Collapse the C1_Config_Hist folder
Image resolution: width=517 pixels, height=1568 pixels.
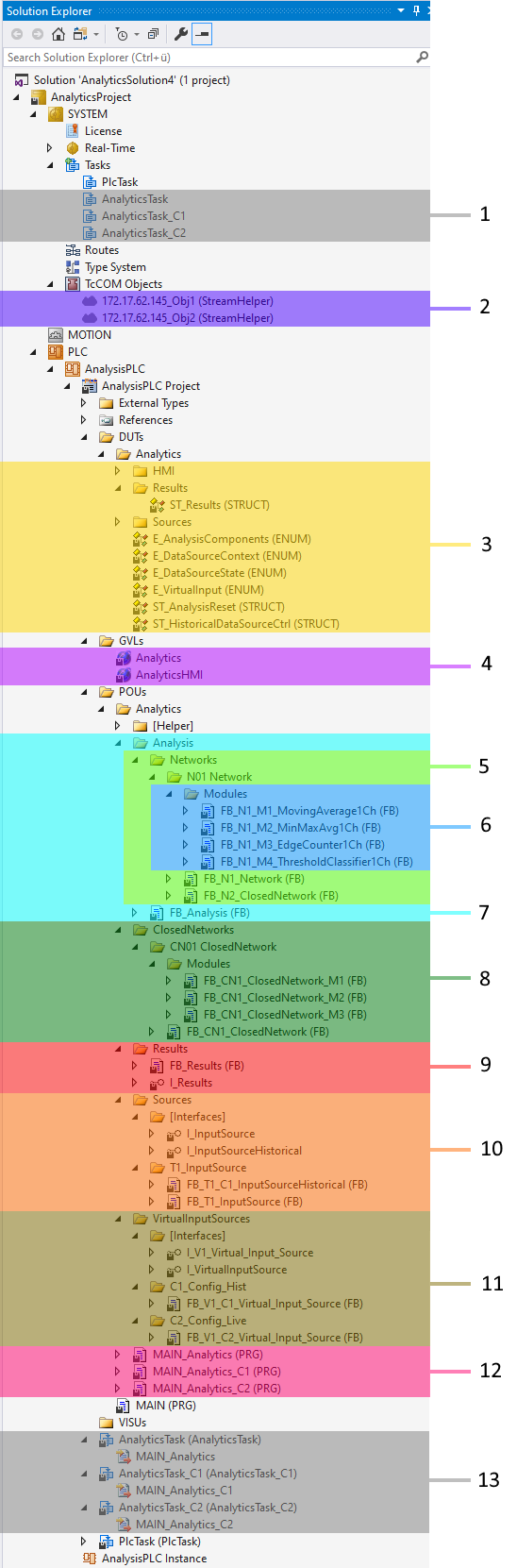[x=135, y=1287]
